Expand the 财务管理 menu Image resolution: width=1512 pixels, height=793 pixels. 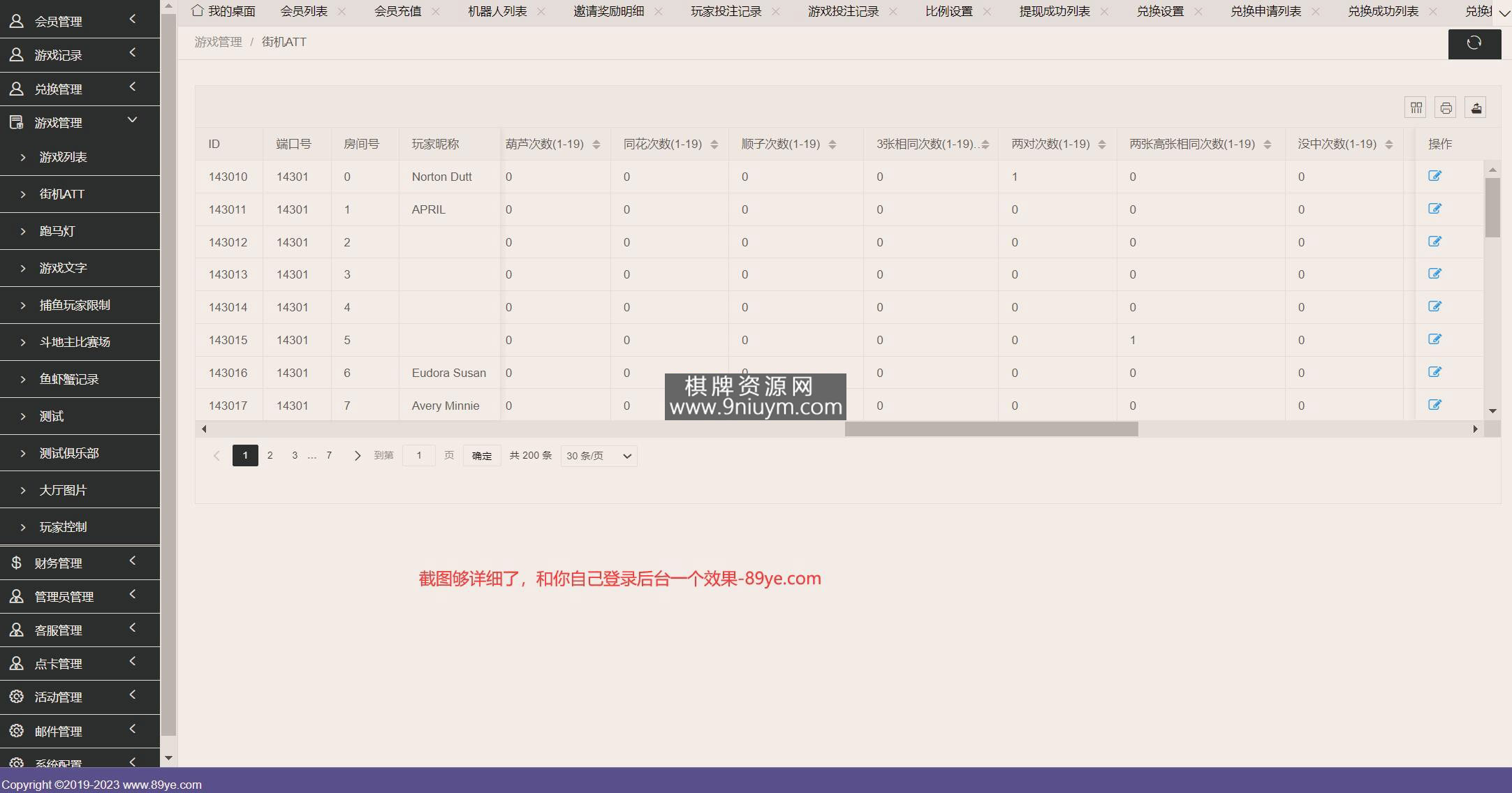(80, 563)
